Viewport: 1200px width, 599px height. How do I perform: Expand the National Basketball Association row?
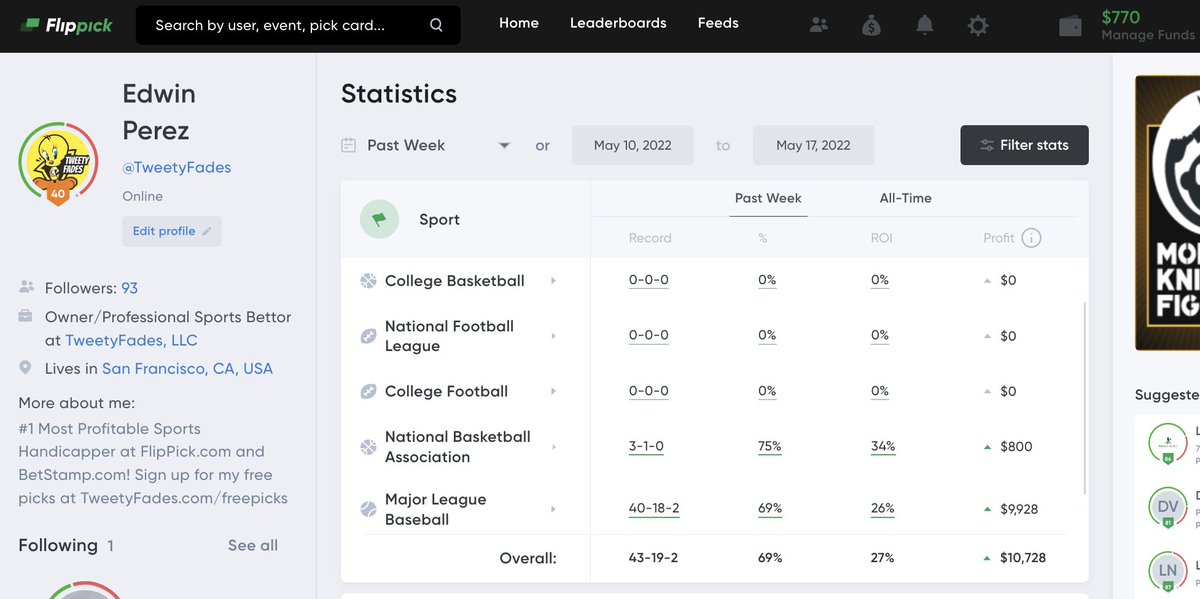click(x=553, y=446)
